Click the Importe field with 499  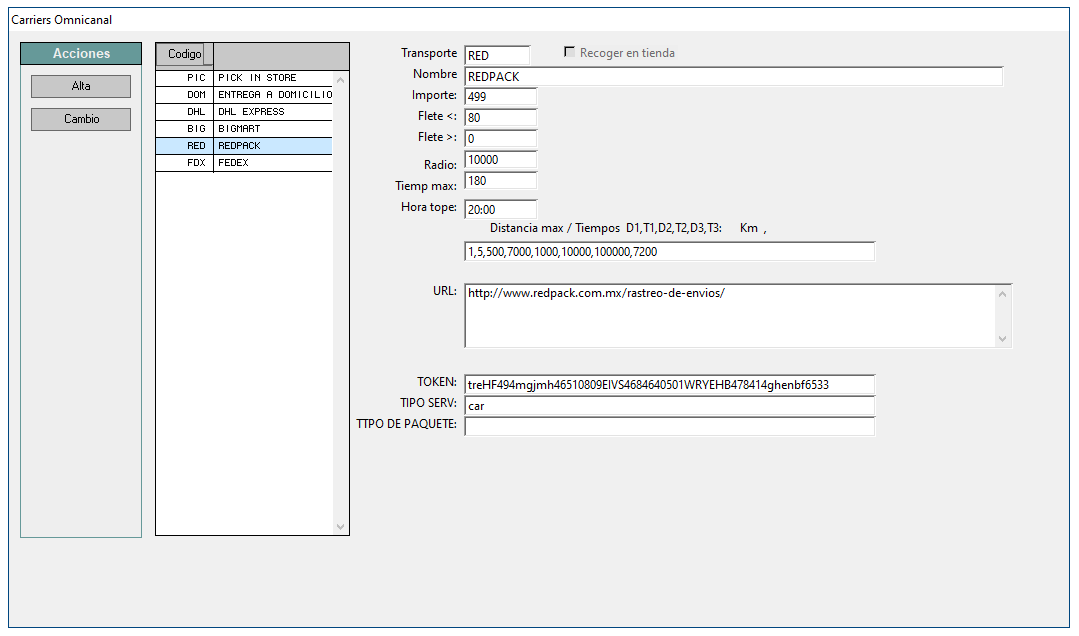tap(500, 97)
